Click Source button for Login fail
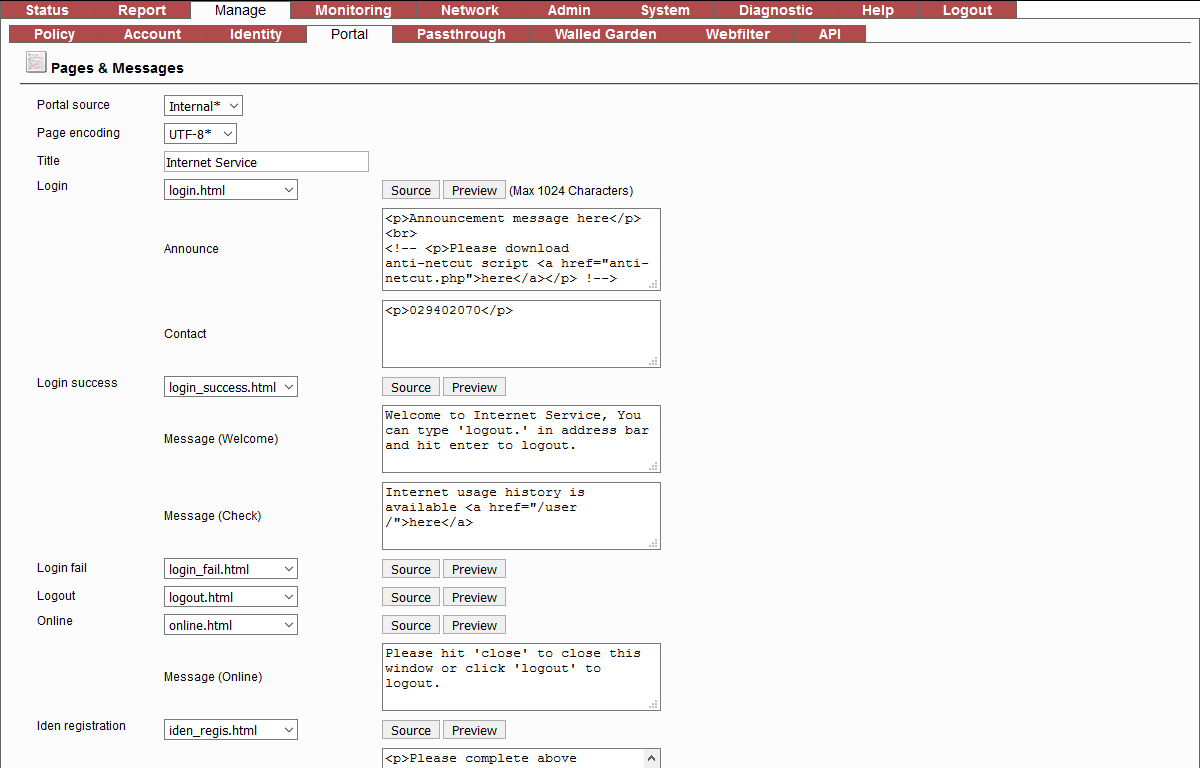 coord(411,569)
